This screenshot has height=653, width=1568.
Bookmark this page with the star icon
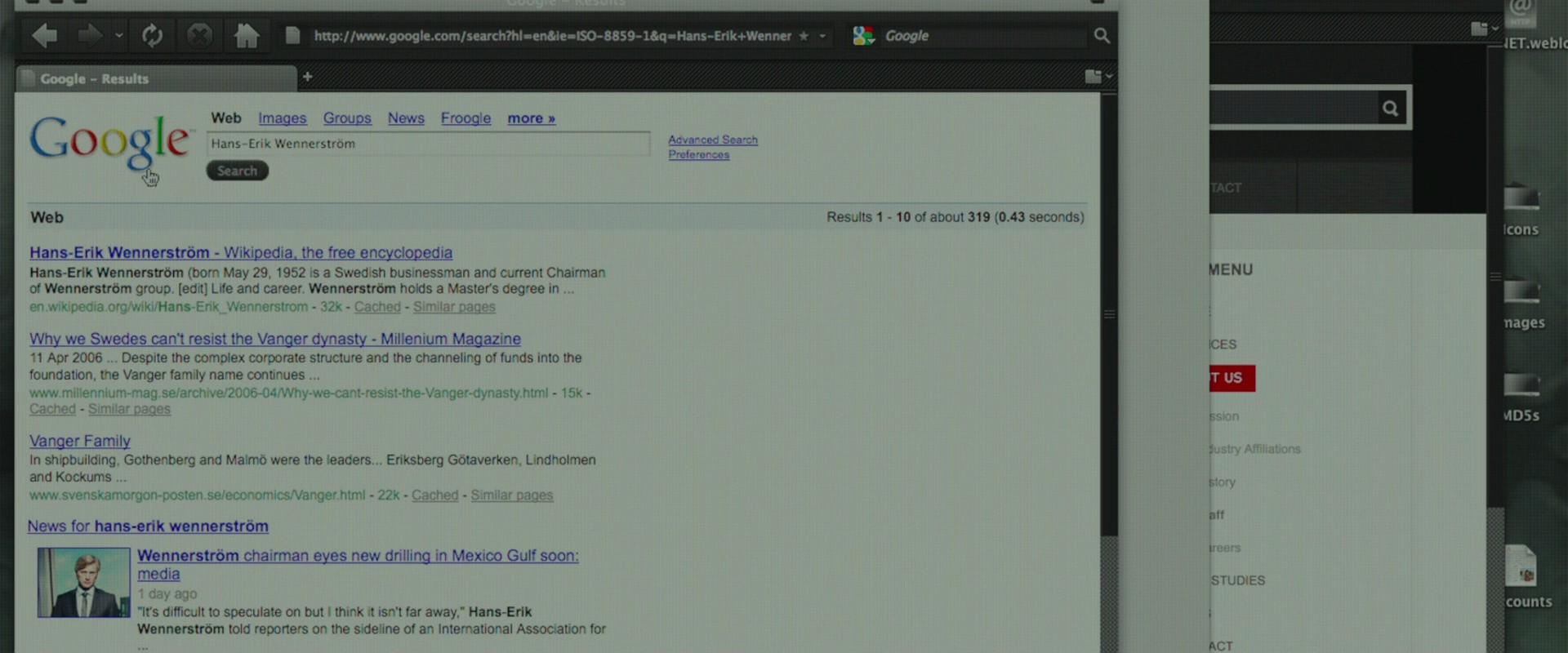(x=804, y=36)
